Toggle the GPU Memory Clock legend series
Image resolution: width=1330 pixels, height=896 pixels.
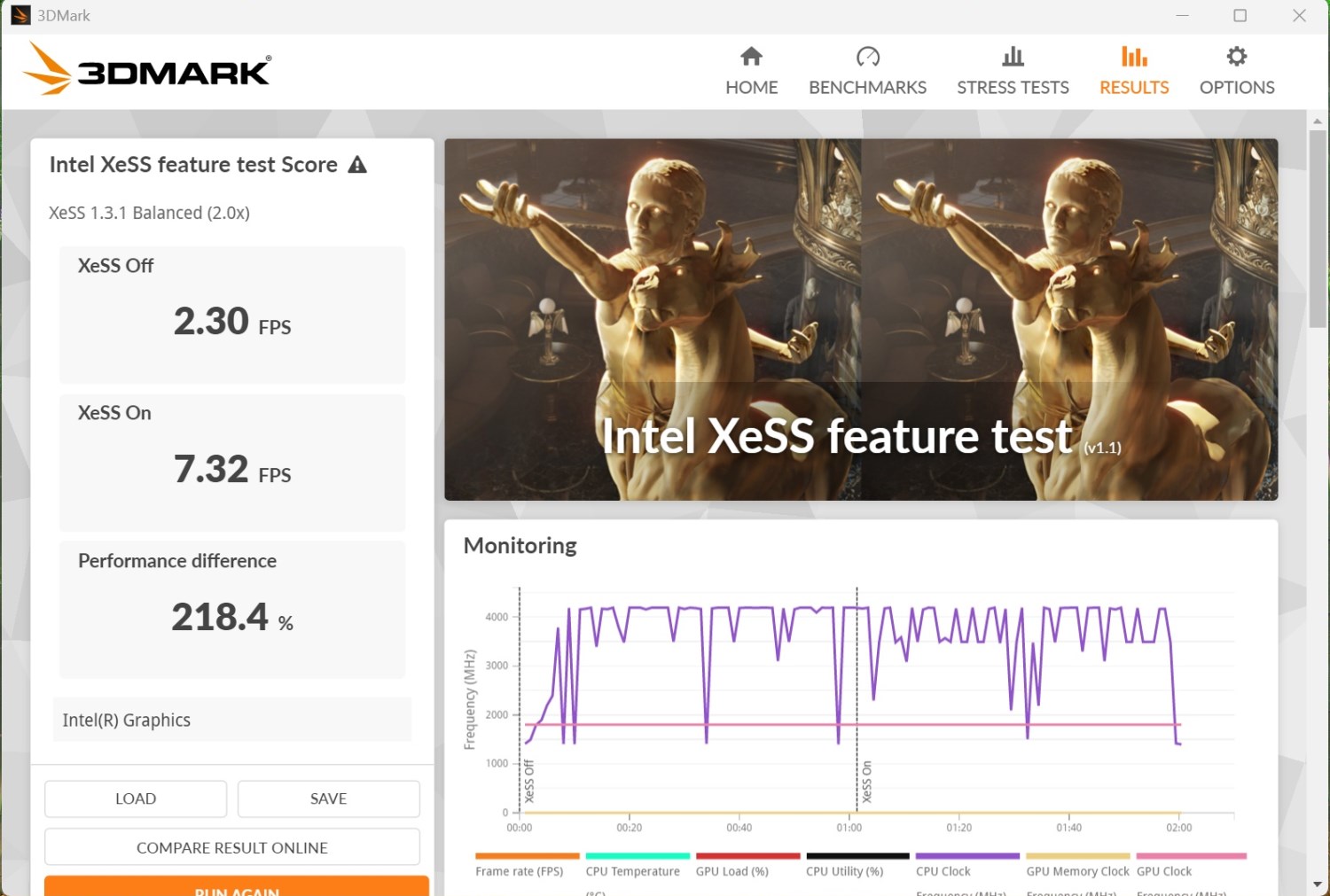(1078, 871)
